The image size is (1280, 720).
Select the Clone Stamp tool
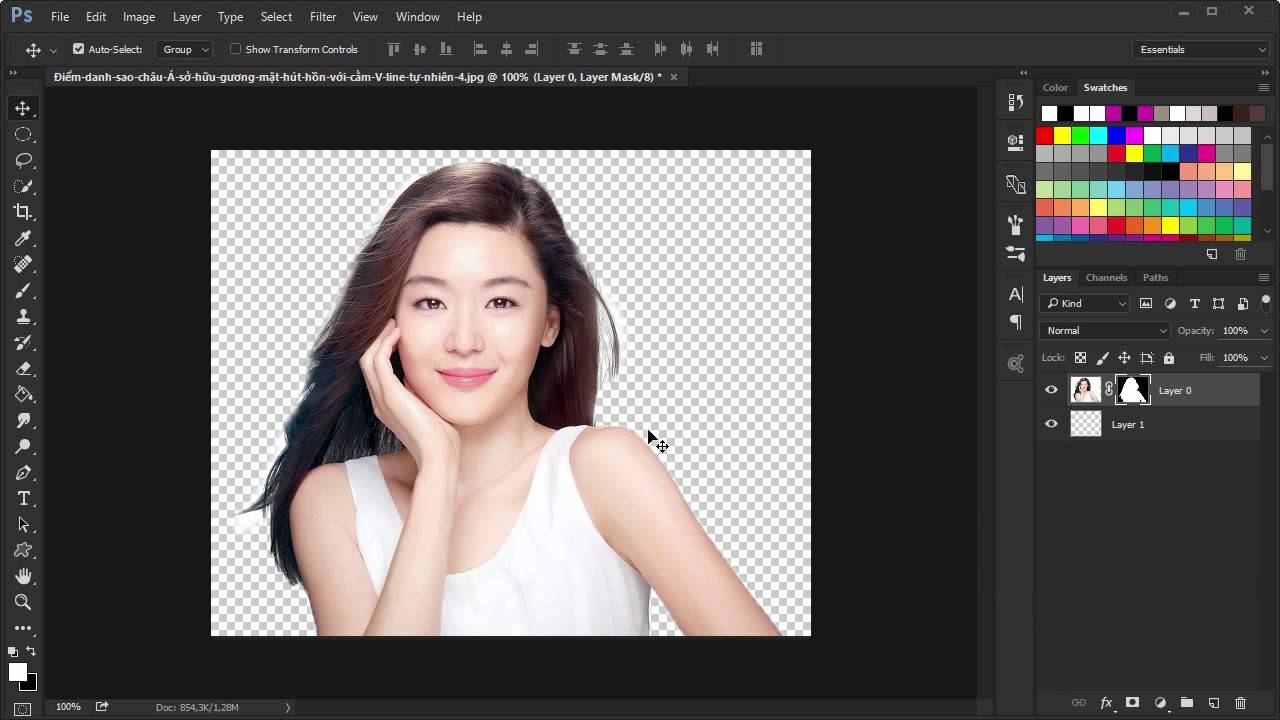pyautogui.click(x=23, y=316)
